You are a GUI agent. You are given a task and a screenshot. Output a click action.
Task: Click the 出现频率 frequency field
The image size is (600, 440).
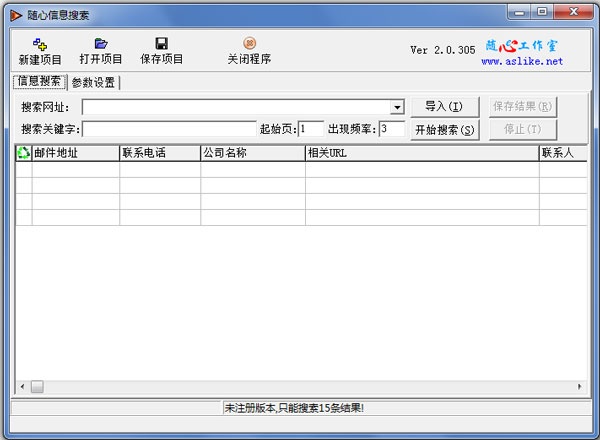point(390,129)
